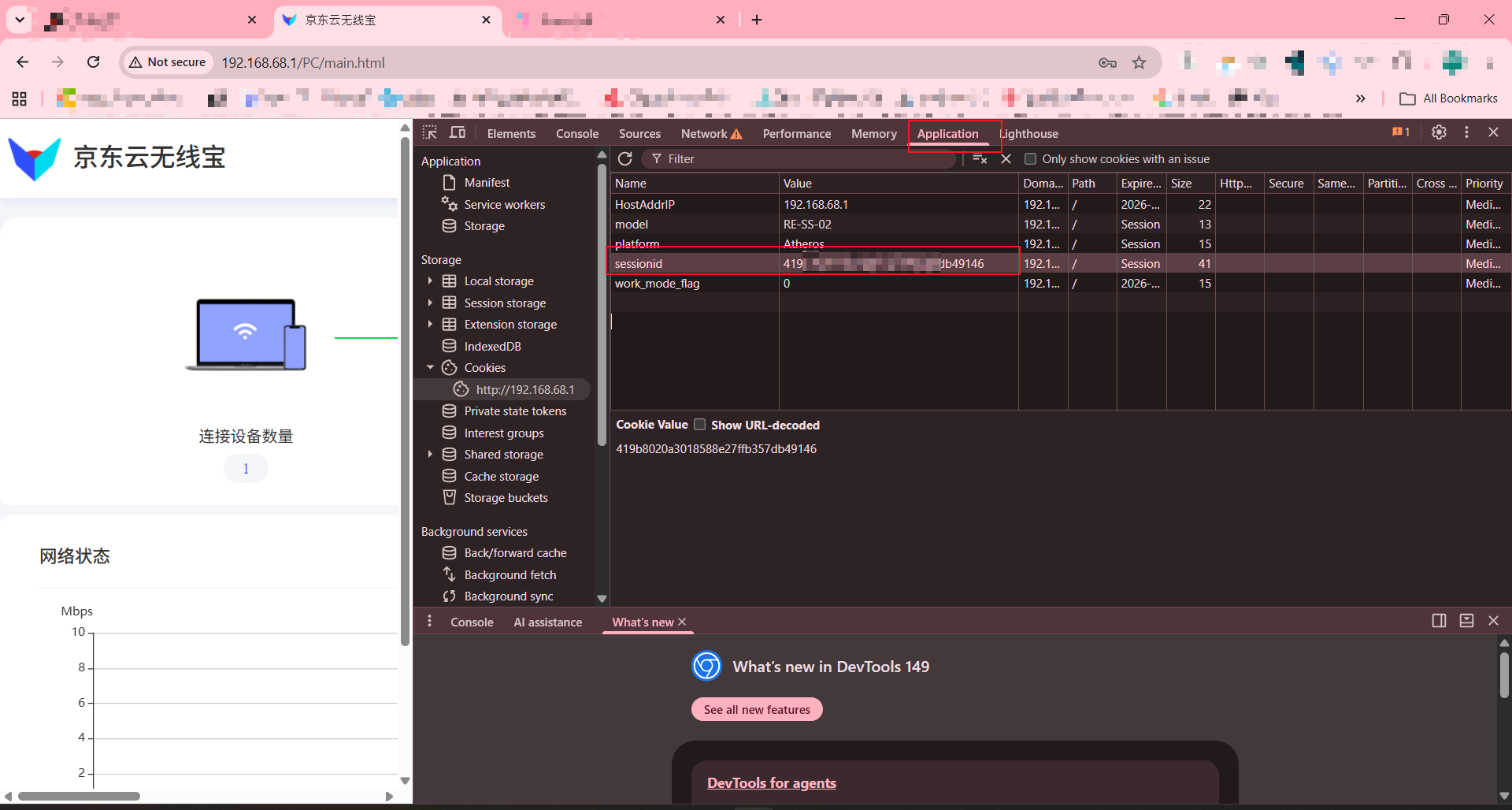Image resolution: width=1512 pixels, height=810 pixels.
Task: Expand Shared storage
Action: pos(430,454)
